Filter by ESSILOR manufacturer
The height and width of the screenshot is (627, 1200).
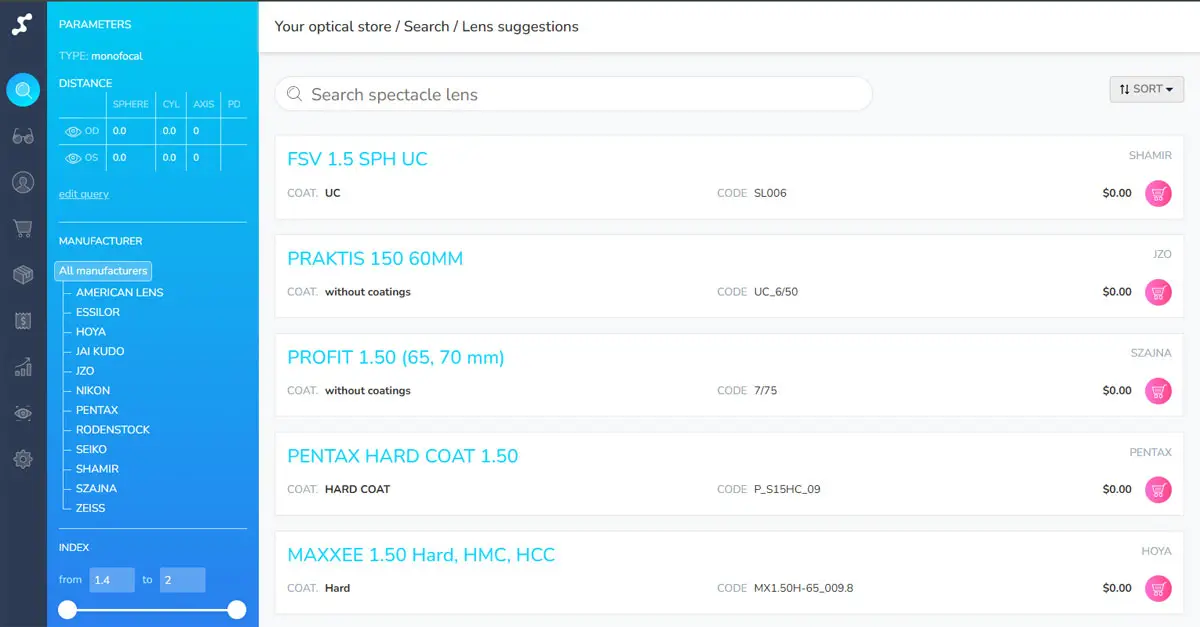(98, 312)
